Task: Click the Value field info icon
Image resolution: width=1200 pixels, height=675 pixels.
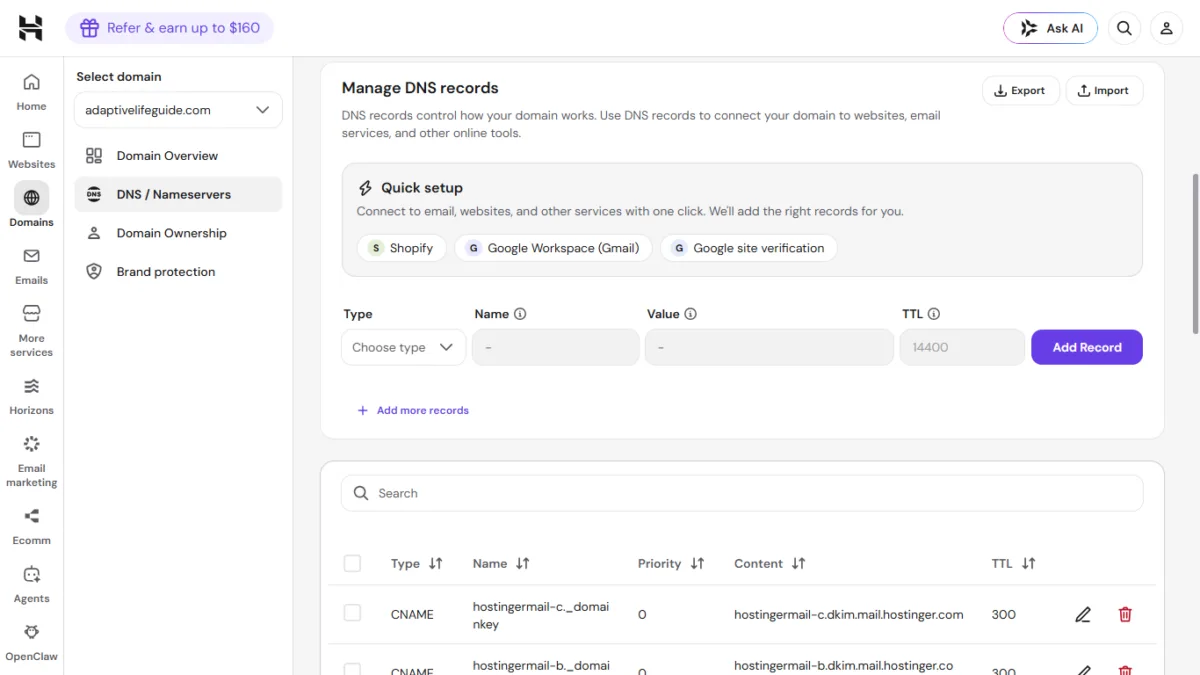Action: (690, 314)
